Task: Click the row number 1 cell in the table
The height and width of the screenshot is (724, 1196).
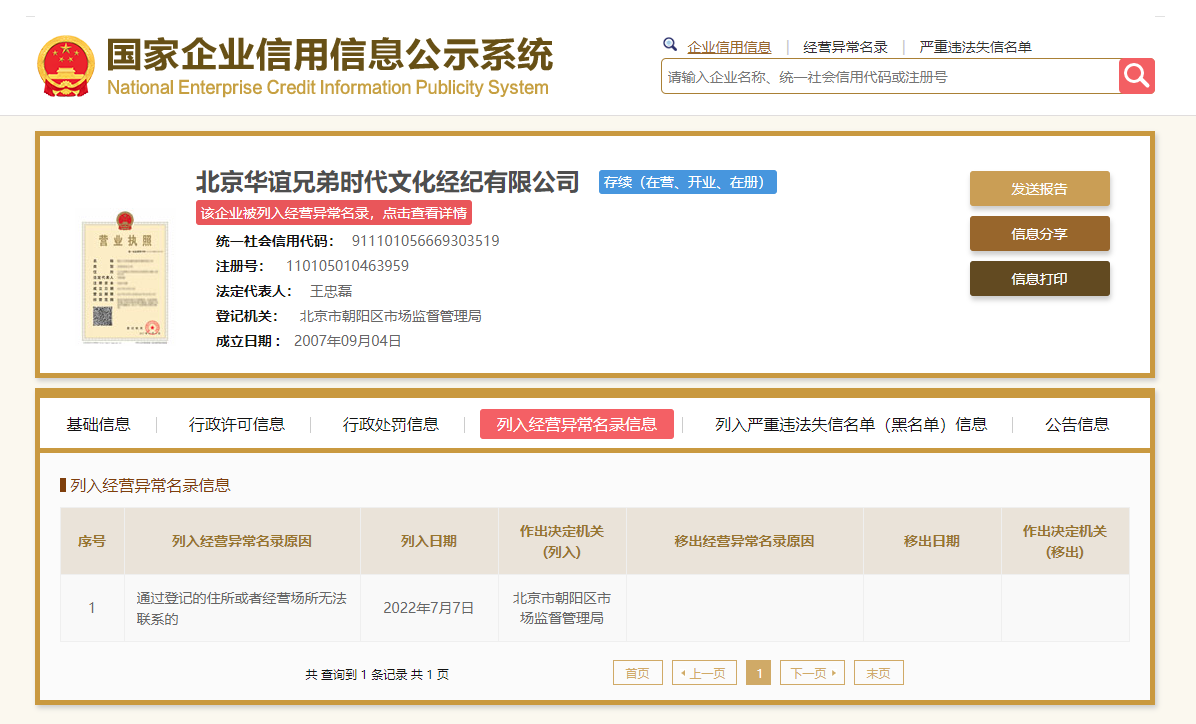Action: coord(92,607)
